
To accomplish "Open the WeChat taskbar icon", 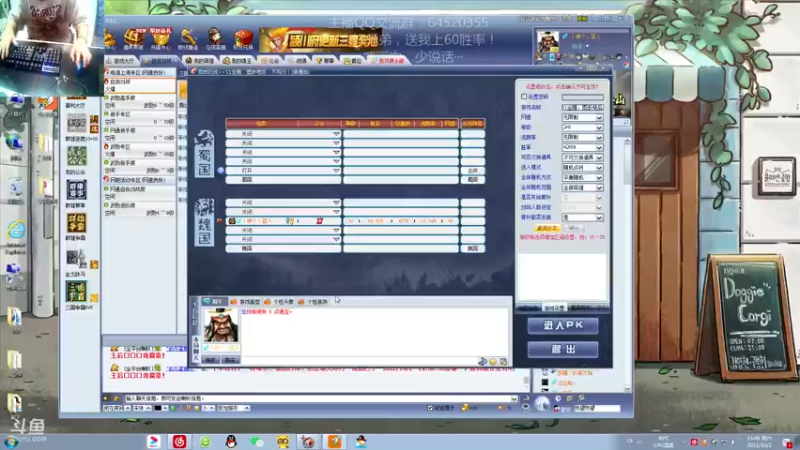I will [x=257, y=441].
